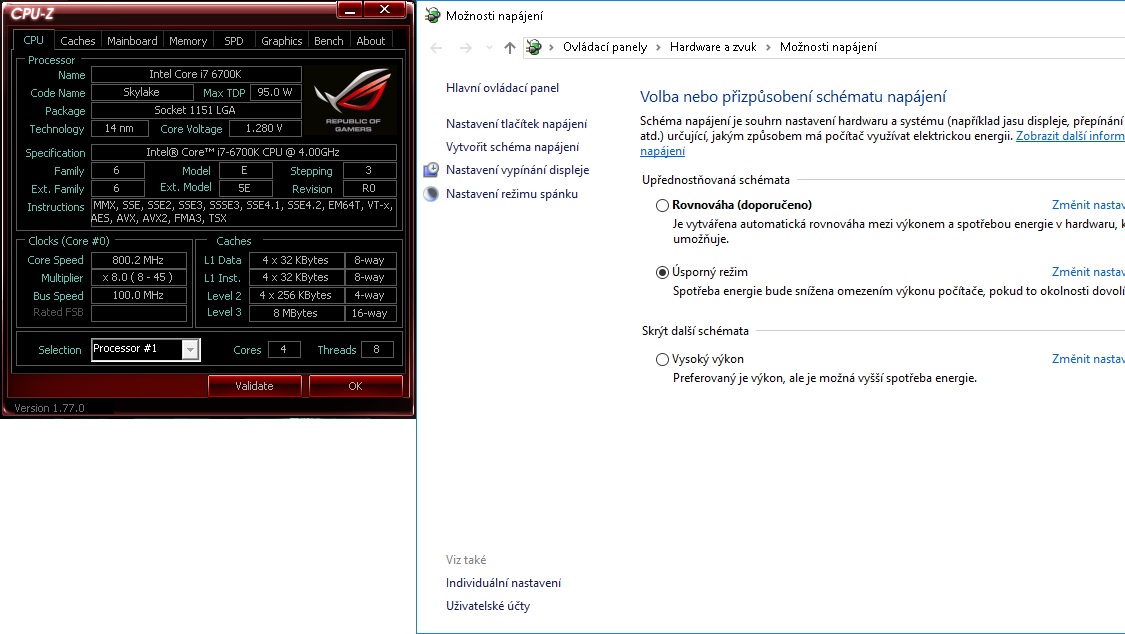Click the Bus Speed value 100.0 MHz
Screen dimensions: 1125x634
click(138, 295)
